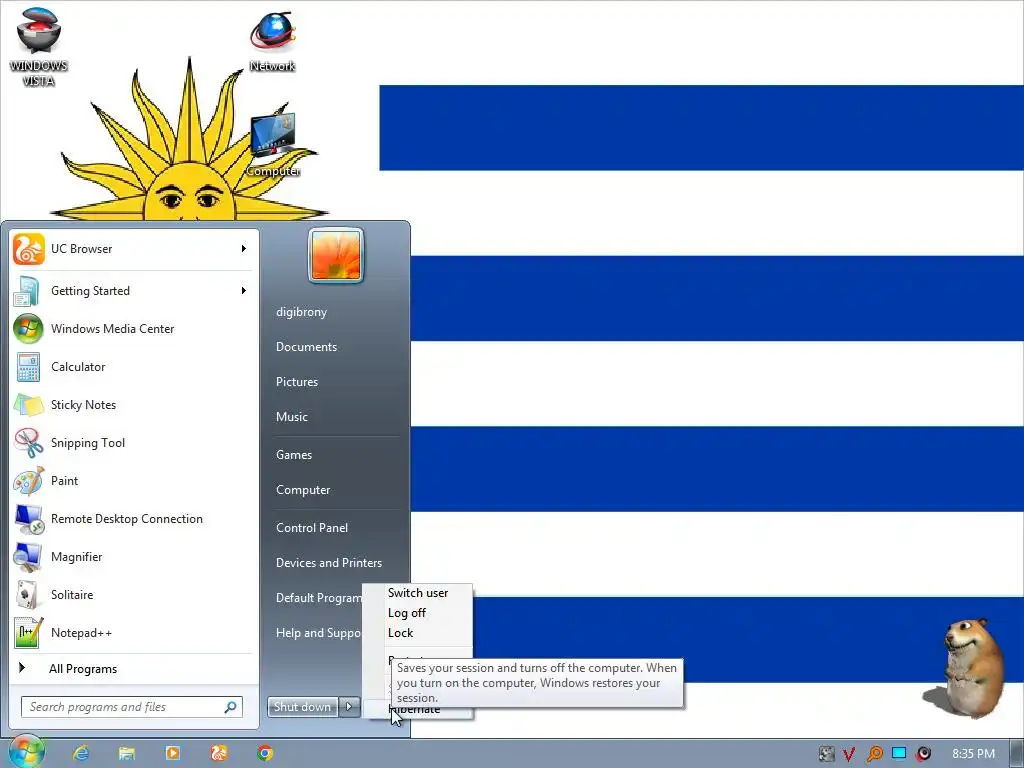Select Log off in power menu
This screenshot has height=768, width=1024.
(418, 613)
